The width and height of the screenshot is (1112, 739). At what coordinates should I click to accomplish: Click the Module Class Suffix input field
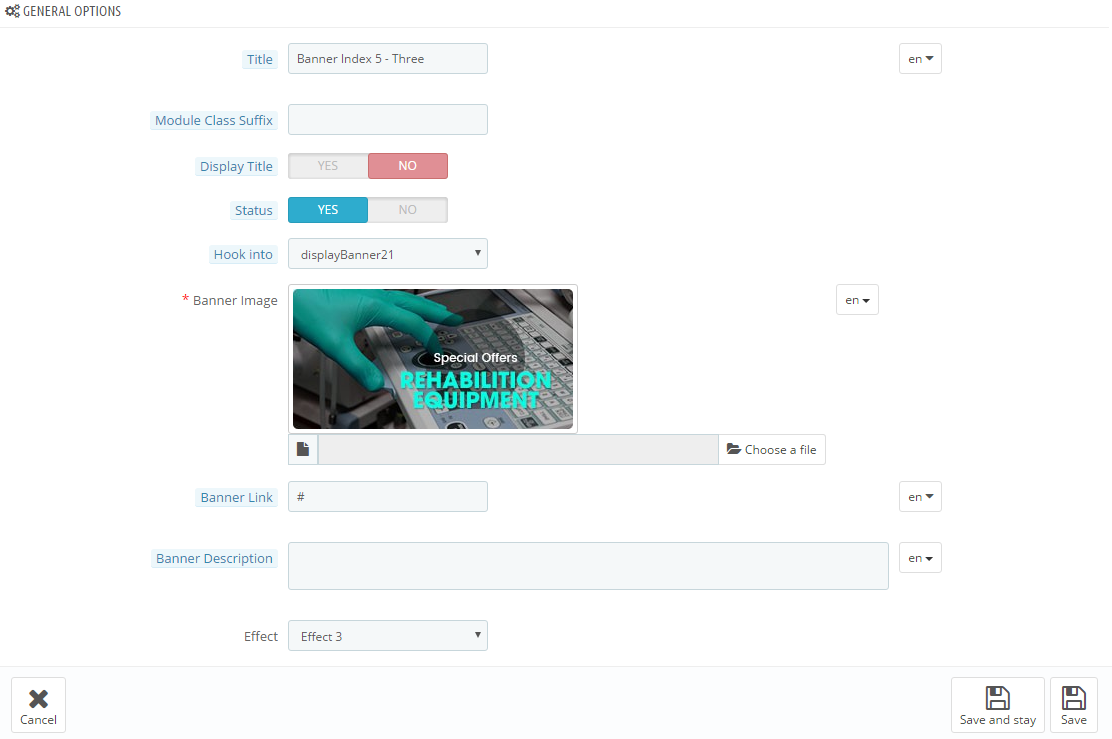388,120
